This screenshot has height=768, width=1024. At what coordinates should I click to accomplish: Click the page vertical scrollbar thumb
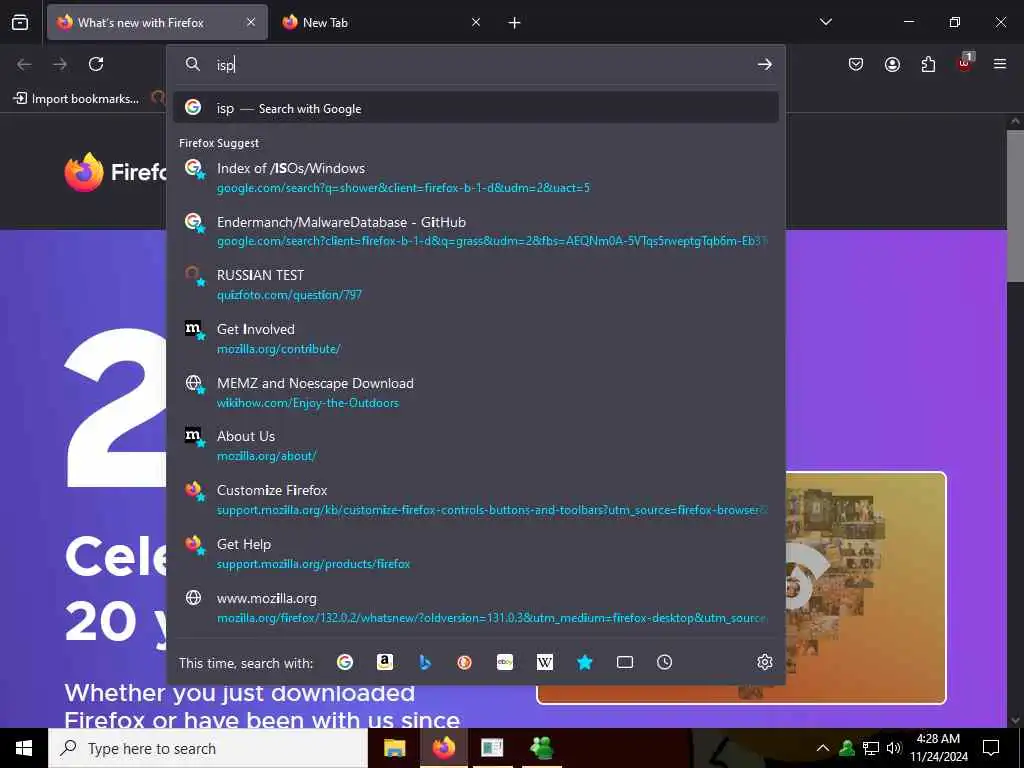[1015, 206]
